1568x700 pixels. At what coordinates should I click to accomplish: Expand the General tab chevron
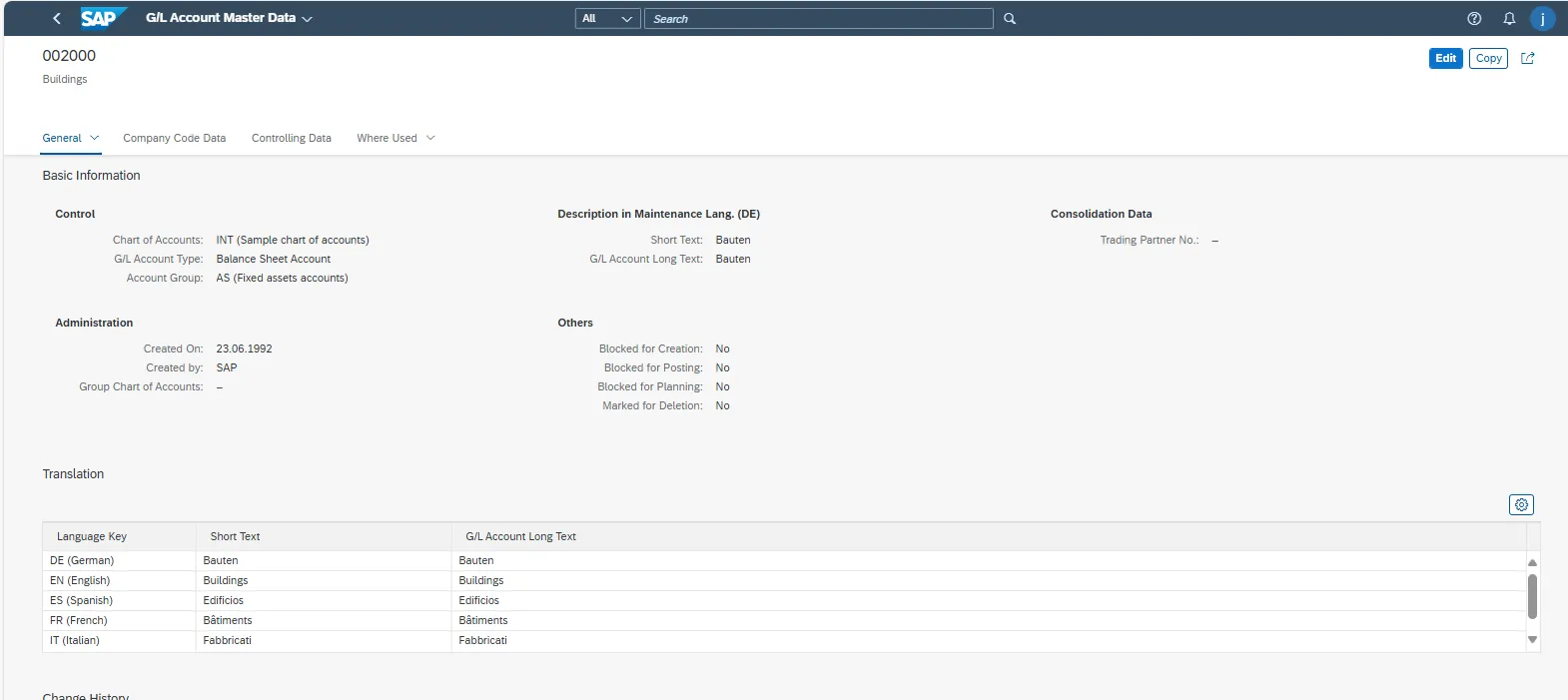[x=95, y=138]
